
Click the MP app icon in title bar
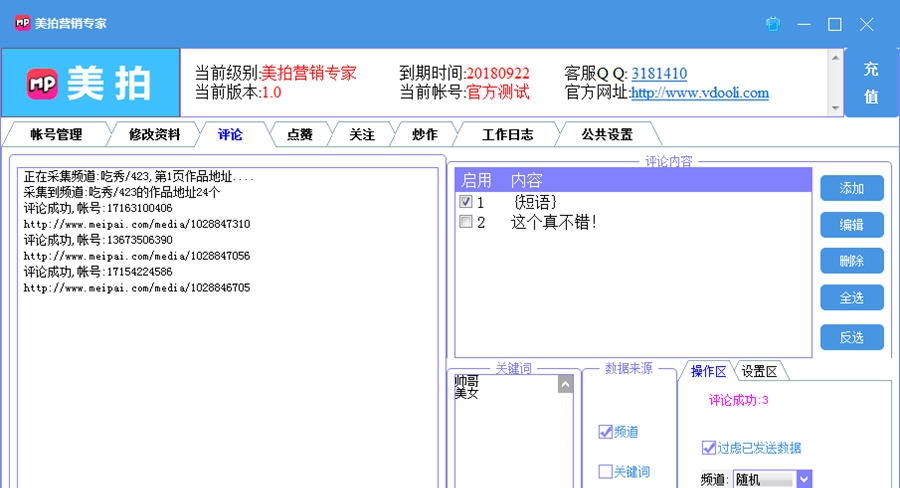[x=20, y=23]
